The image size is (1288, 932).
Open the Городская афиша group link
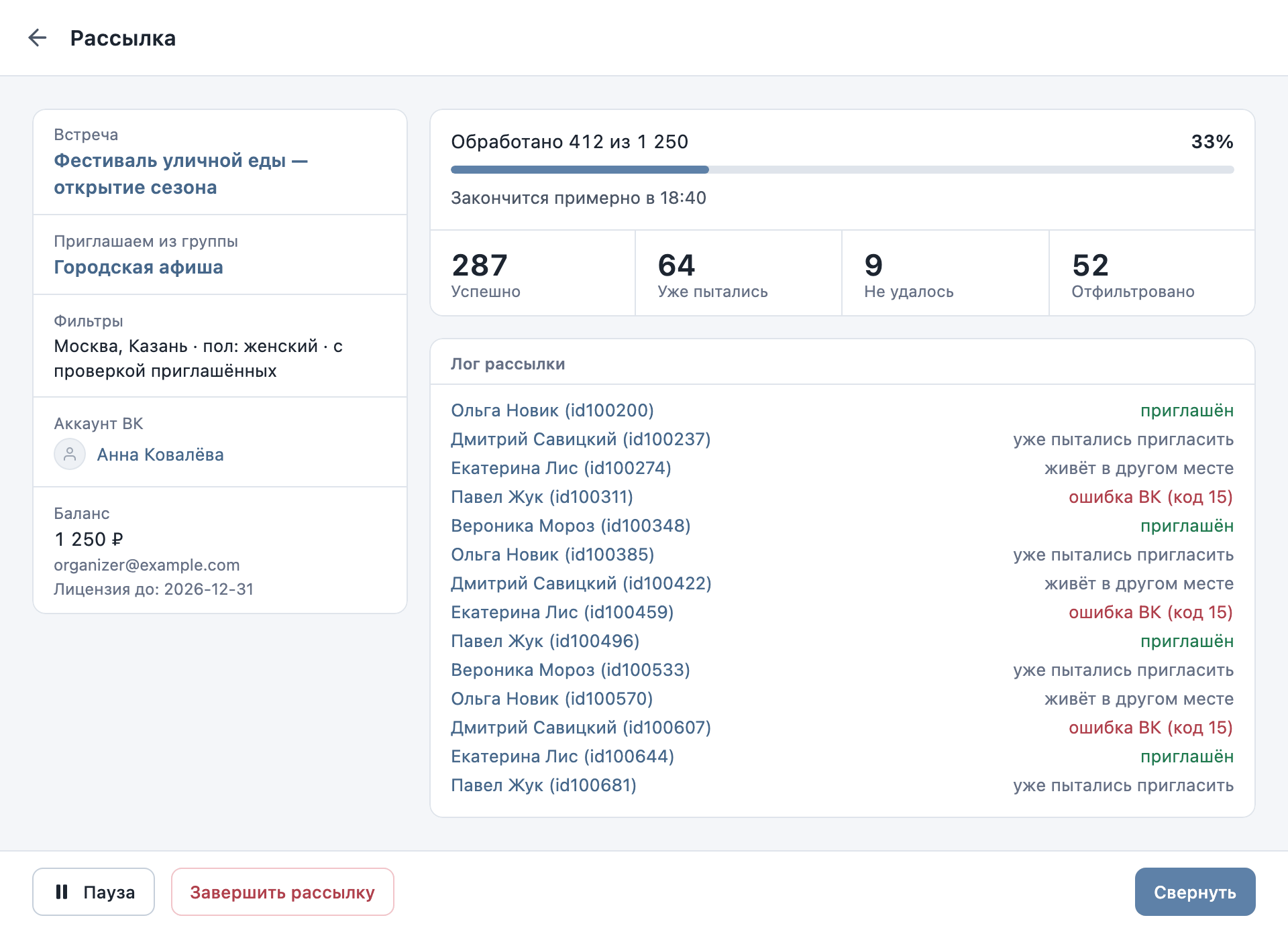[138, 267]
